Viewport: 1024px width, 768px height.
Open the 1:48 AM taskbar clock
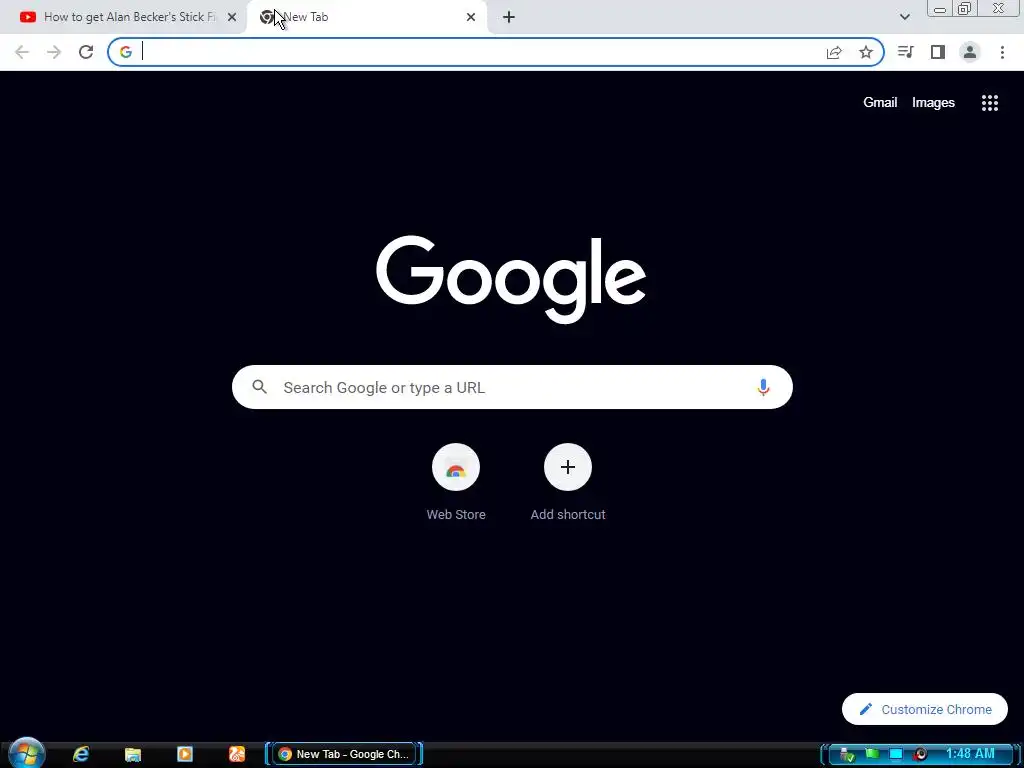point(970,754)
